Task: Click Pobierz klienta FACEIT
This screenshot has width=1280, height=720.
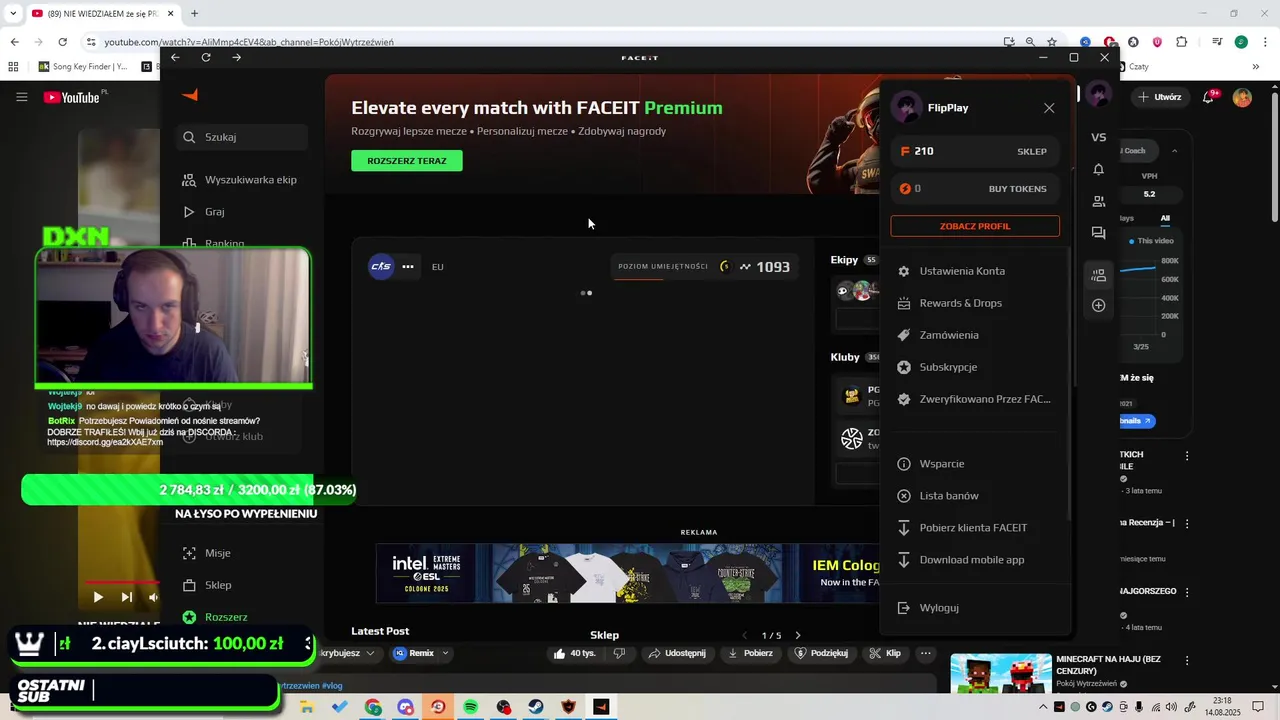Action: (x=975, y=528)
